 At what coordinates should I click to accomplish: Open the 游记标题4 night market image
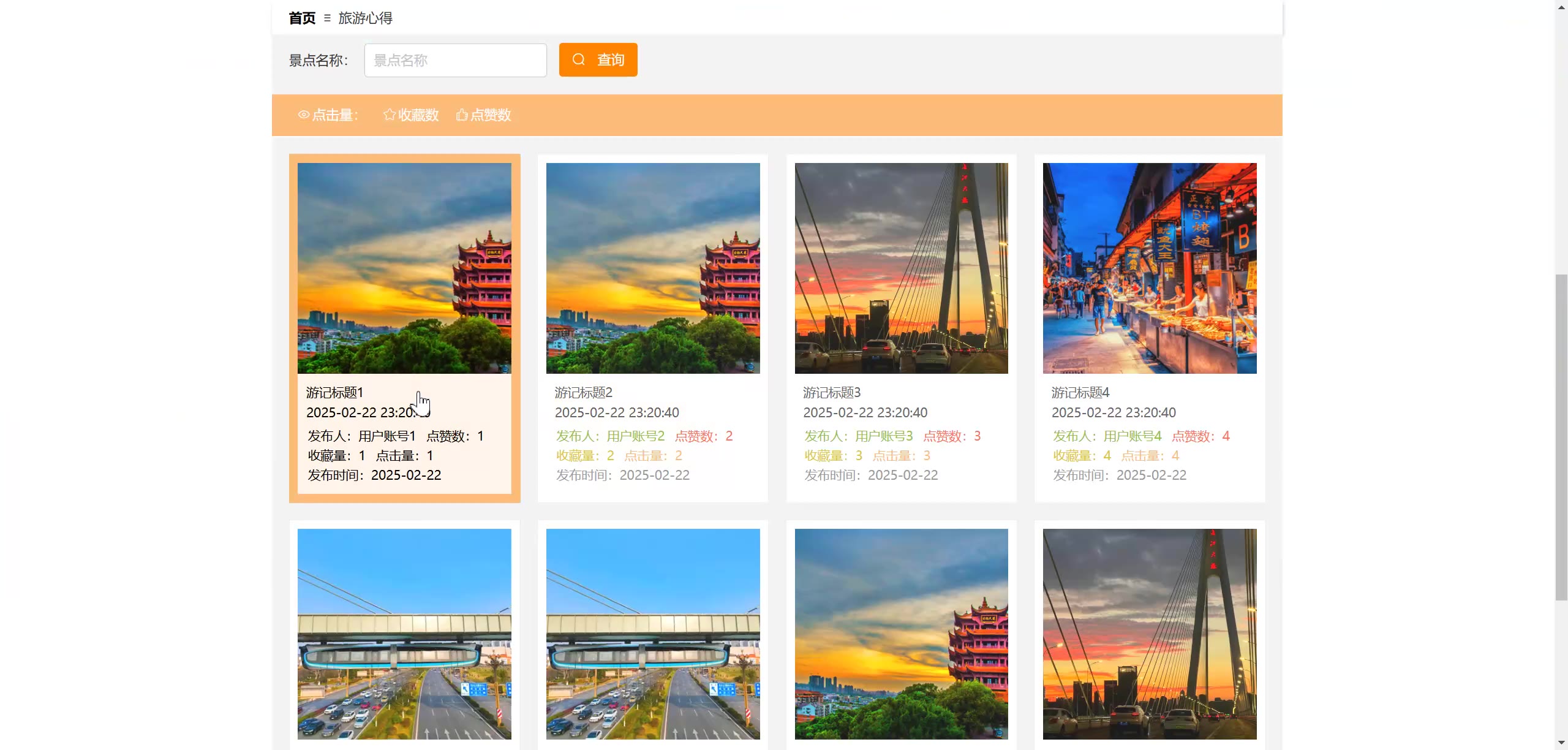(1150, 268)
